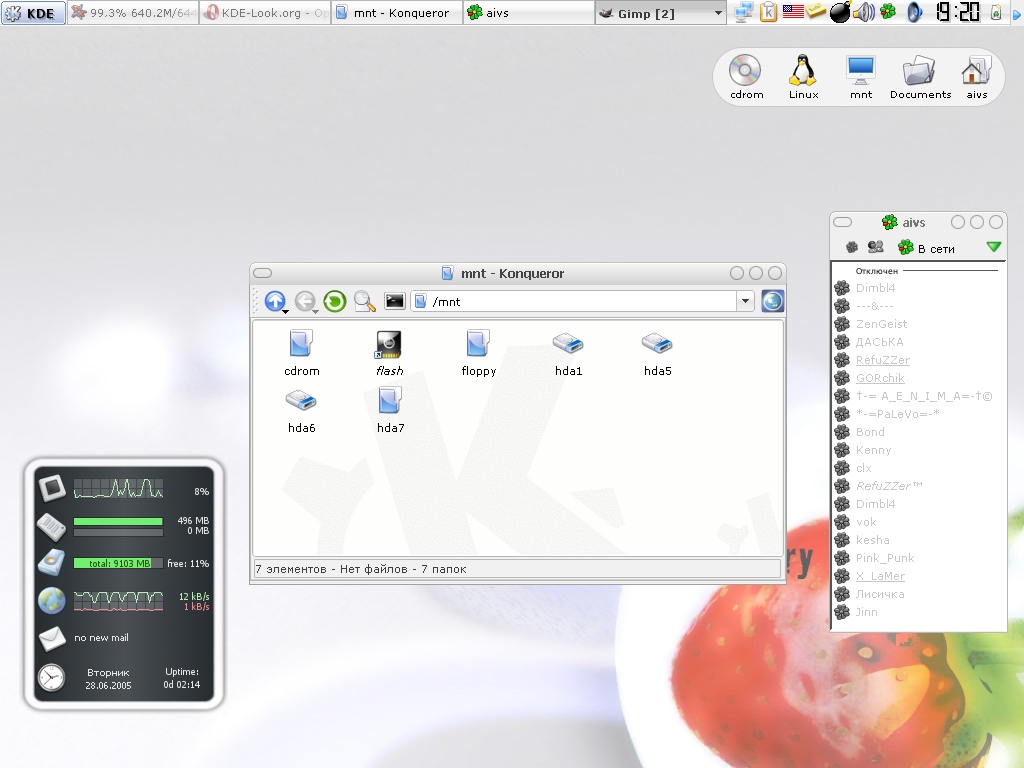Click the envelope mail icon in system monitor
This screenshot has width=1024, height=768.
[x=52, y=639]
